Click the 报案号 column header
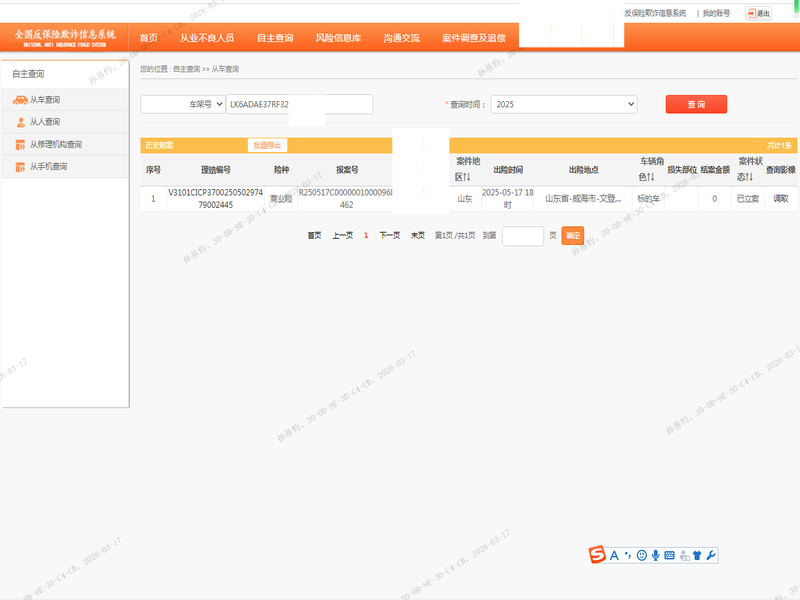 pyautogui.click(x=347, y=169)
